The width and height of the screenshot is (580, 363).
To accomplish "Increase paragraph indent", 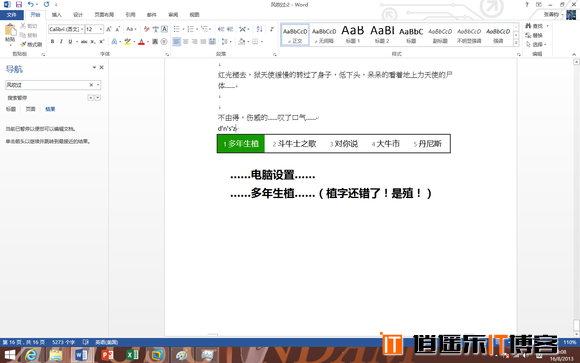I will click(x=230, y=29).
